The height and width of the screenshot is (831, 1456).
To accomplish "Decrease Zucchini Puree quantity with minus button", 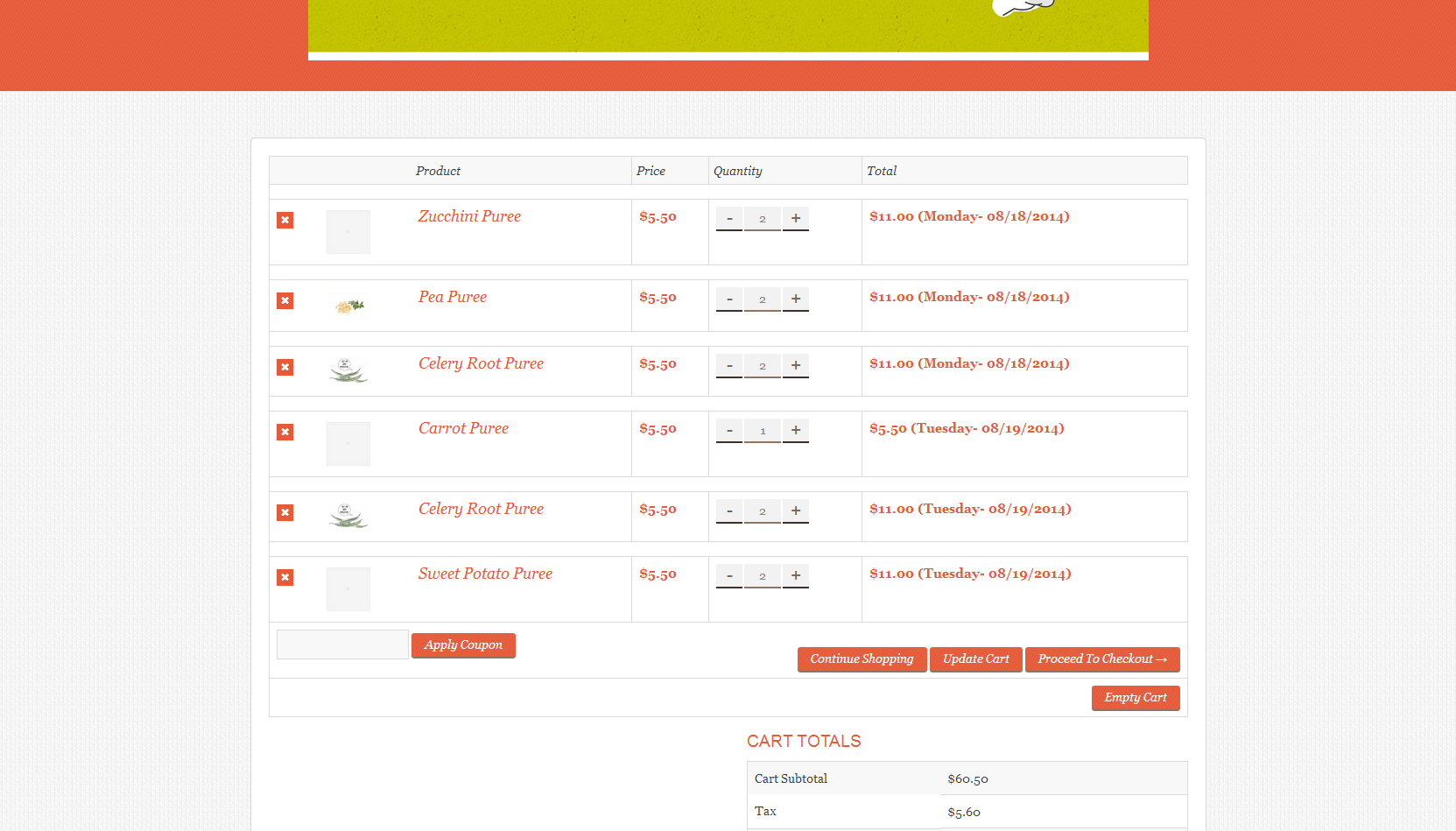I will (x=729, y=219).
